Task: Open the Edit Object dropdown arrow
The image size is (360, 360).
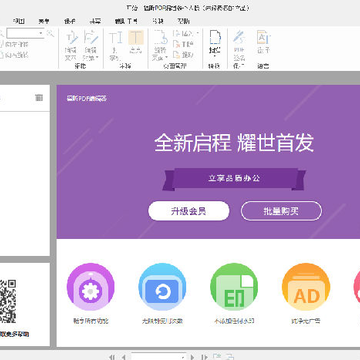Action: coord(97,57)
